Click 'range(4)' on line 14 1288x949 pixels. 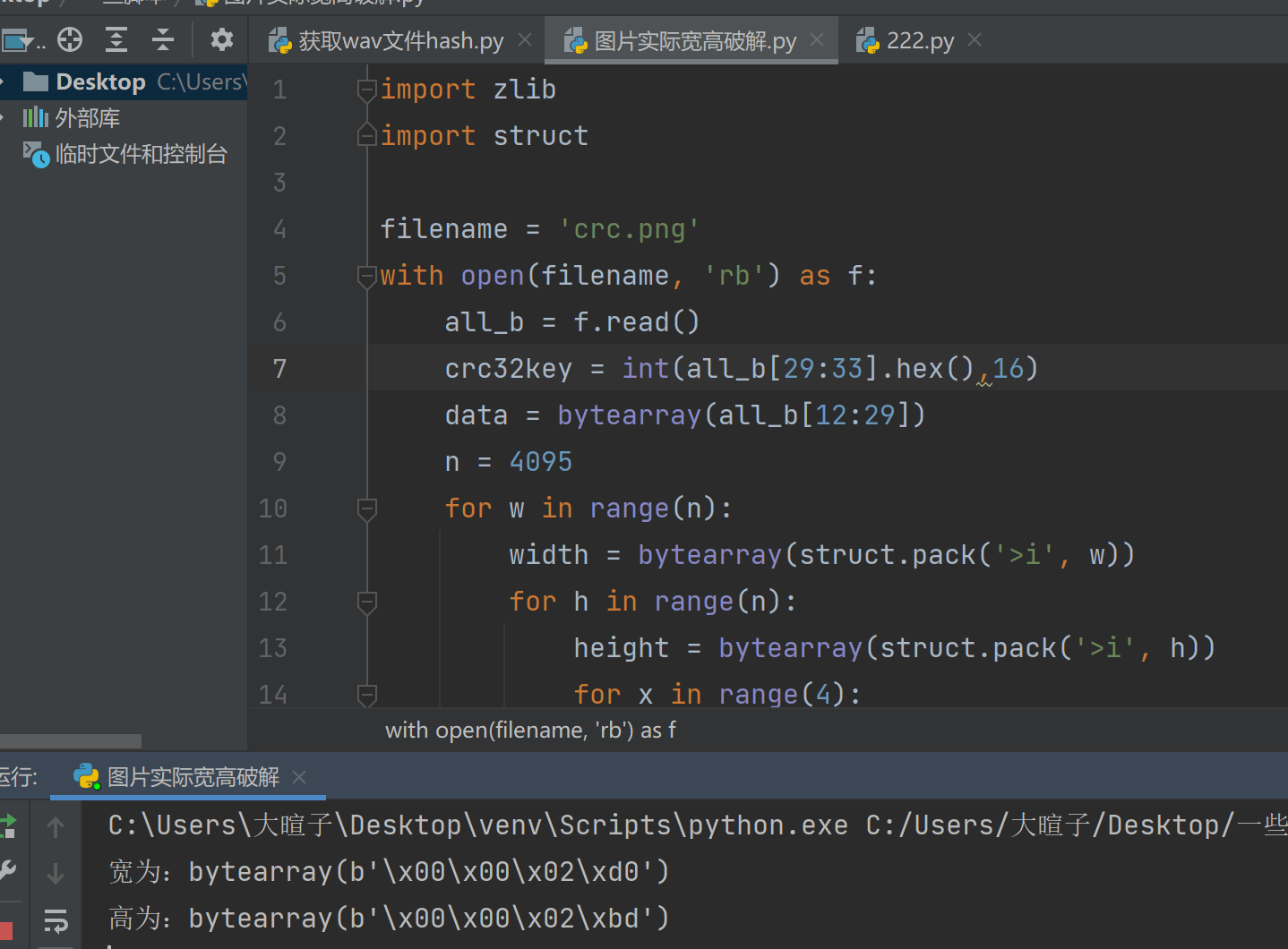pyautogui.click(x=782, y=695)
